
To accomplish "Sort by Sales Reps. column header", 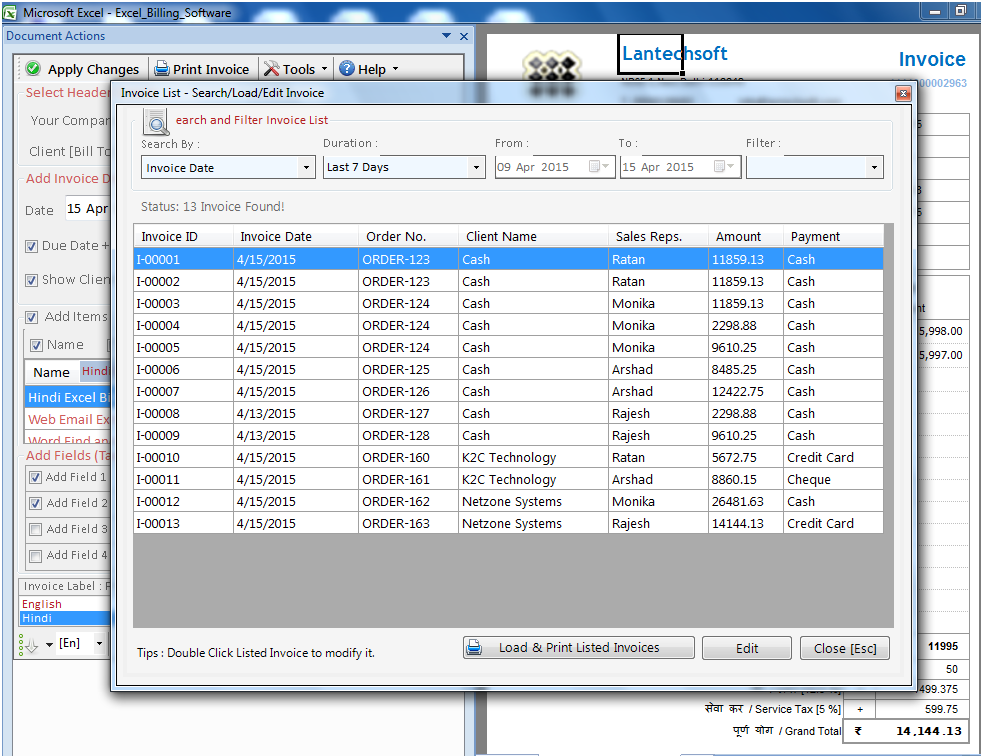I will pyautogui.click(x=658, y=237).
